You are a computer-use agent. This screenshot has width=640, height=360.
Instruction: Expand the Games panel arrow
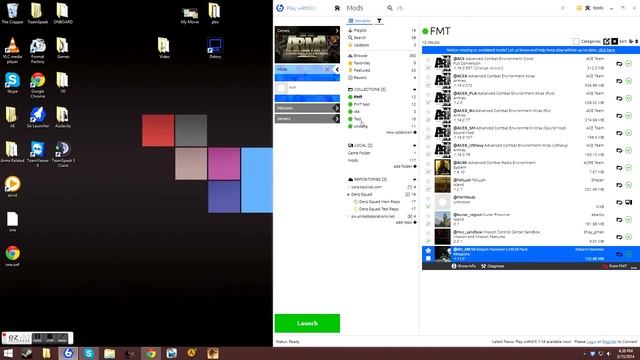pyautogui.click(x=337, y=31)
